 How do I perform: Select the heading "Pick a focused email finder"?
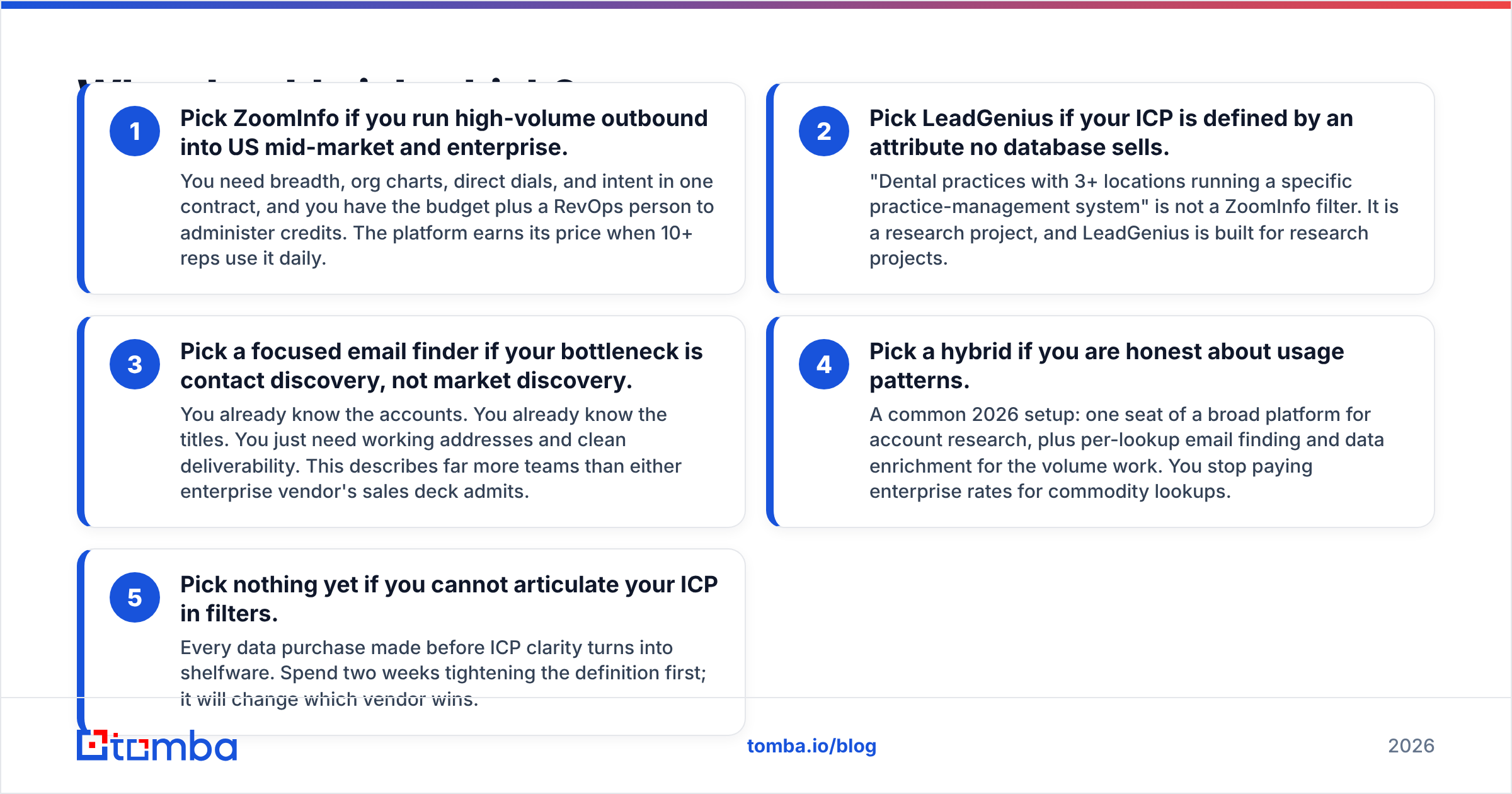click(x=442, y=365)
